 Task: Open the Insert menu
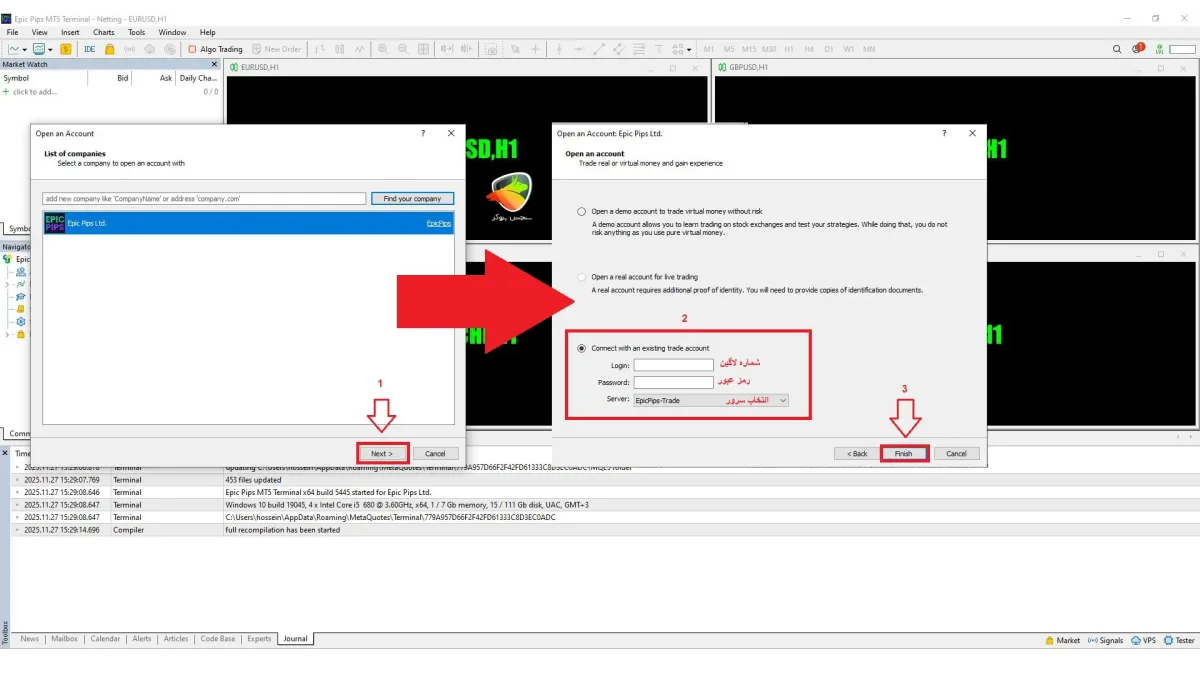click(70, 32)
